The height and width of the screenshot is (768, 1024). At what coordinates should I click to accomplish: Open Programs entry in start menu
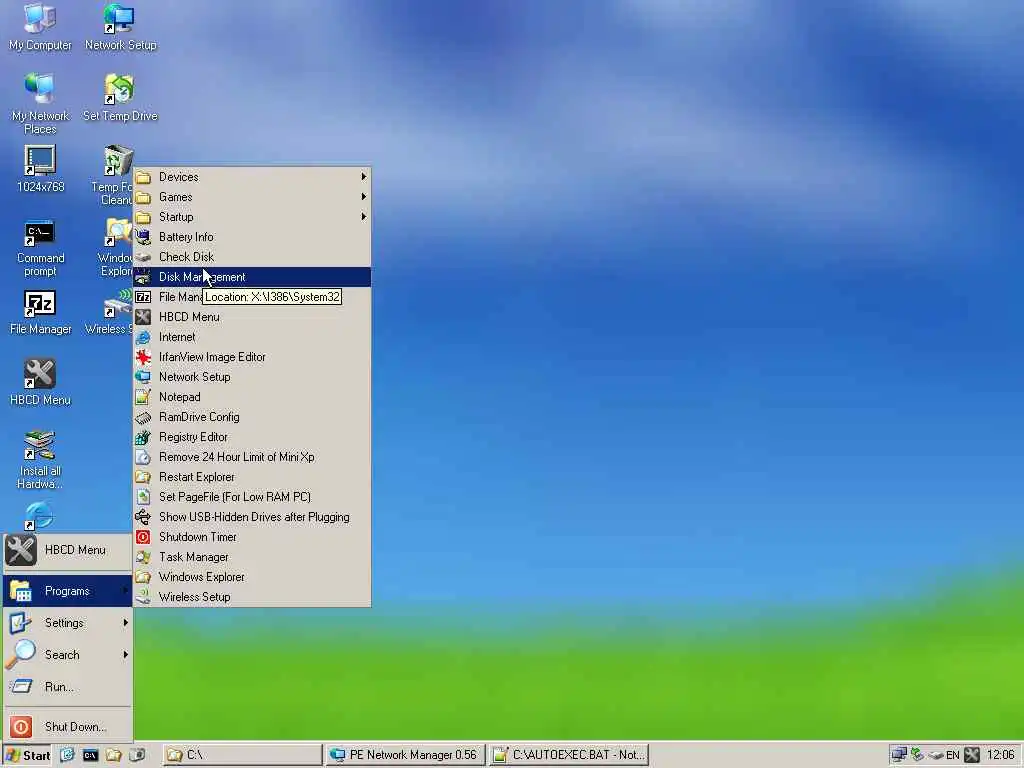[x=68, y=591]
